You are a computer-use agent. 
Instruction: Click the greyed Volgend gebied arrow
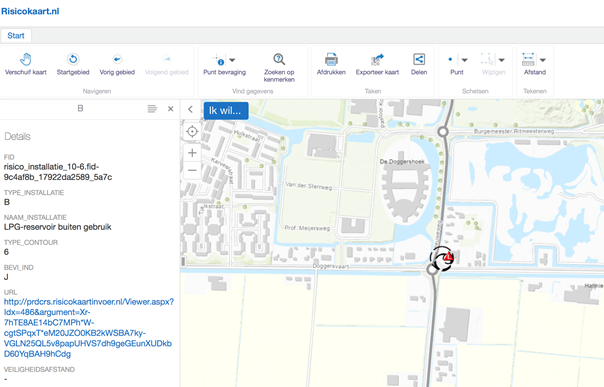(167, 59)
